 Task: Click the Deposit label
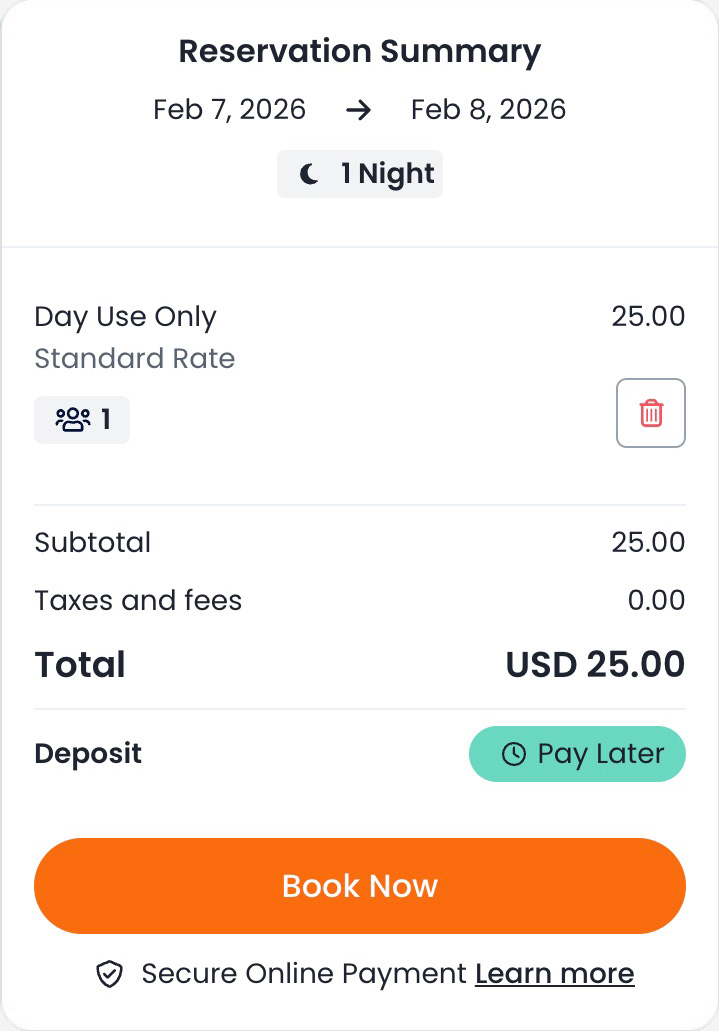click(88, 754)
